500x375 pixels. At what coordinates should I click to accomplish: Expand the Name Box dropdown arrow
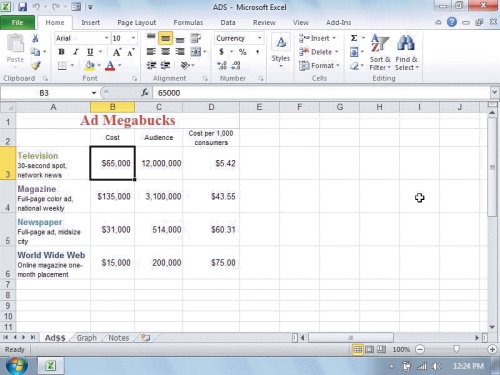(94, 93)
